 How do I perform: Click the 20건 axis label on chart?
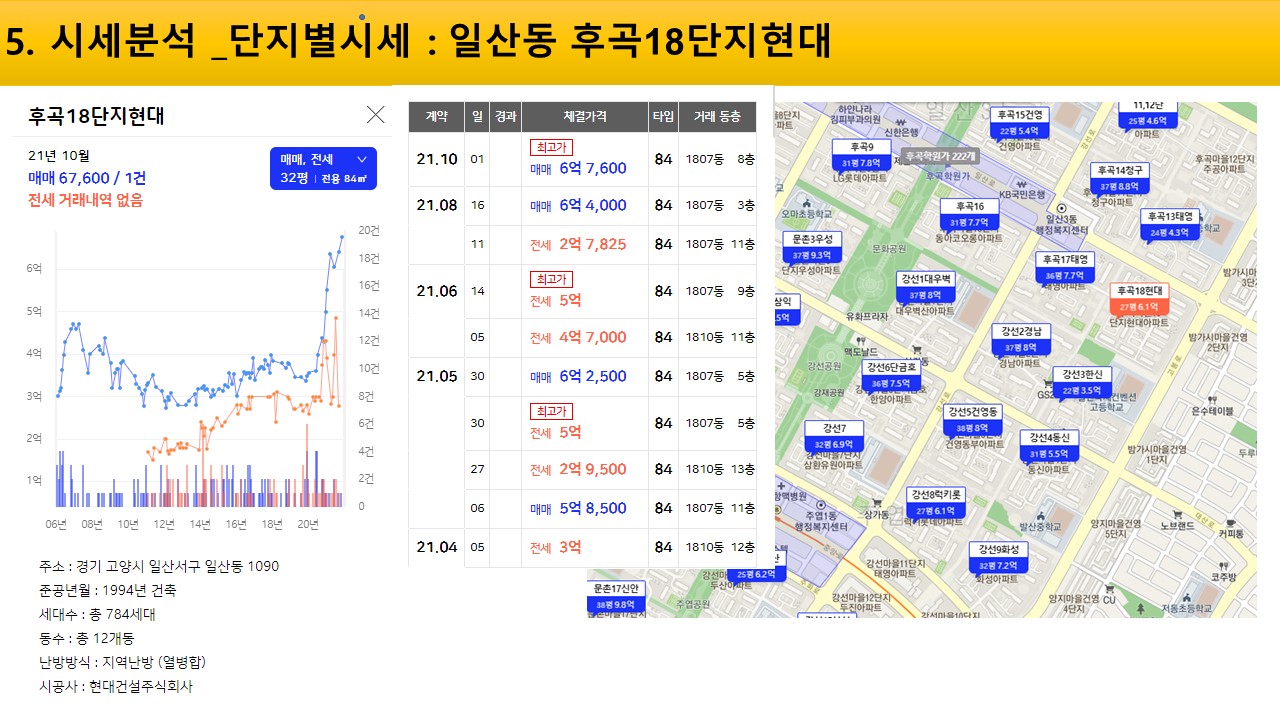[368, 230]
